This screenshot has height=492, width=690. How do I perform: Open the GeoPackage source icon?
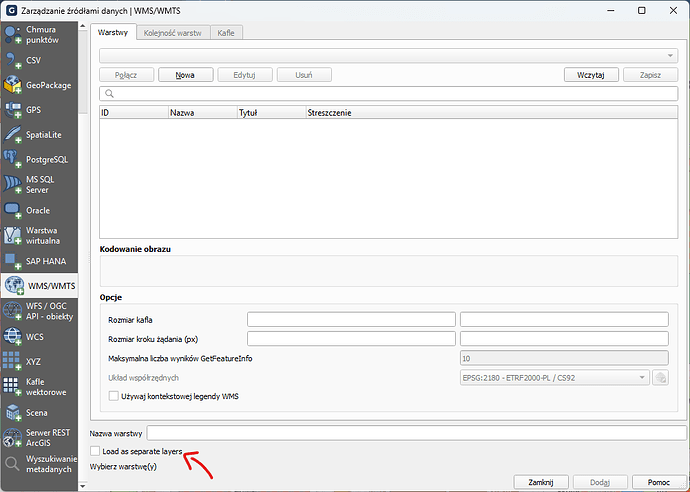point(13,86)
